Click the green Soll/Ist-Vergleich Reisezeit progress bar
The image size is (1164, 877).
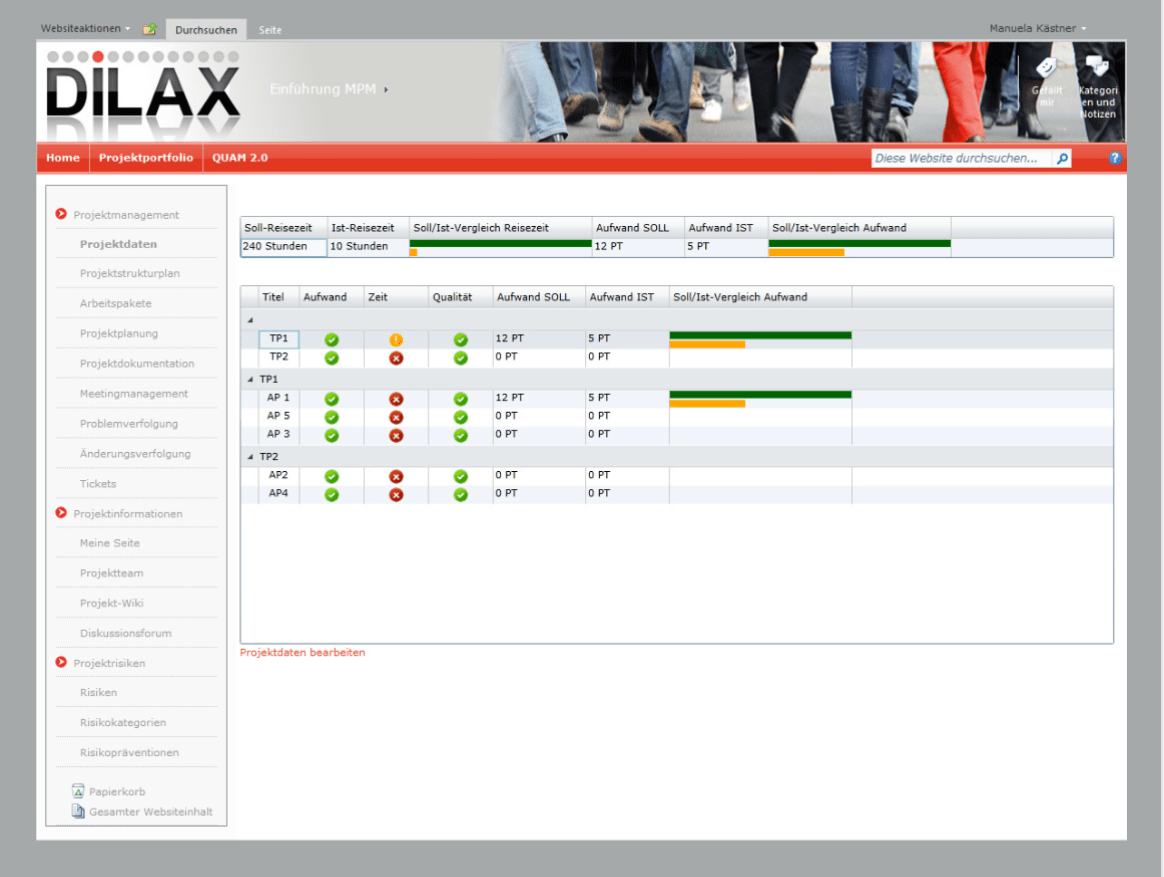(x=500, y=243)
